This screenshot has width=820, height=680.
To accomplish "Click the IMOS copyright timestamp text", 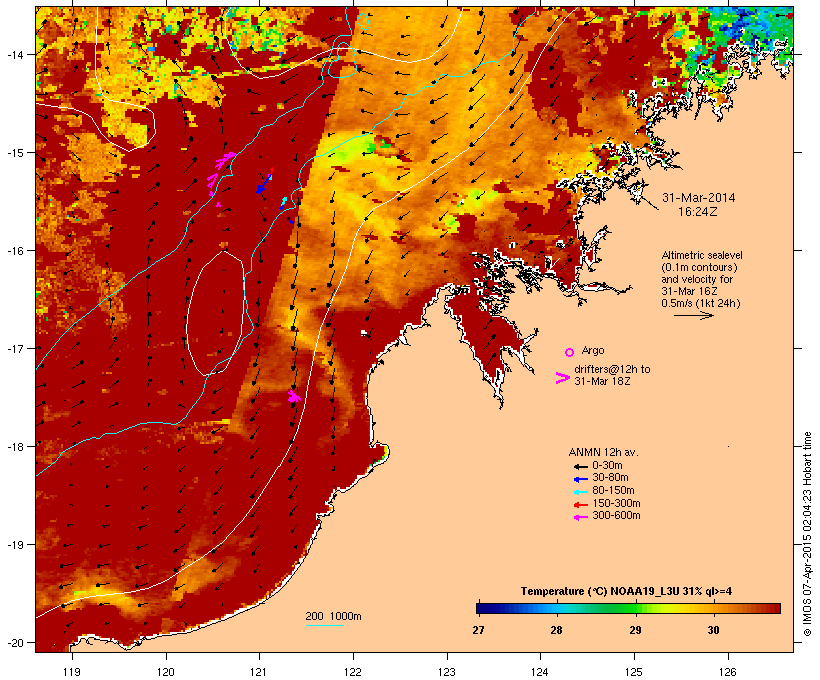I will point(807,534).
